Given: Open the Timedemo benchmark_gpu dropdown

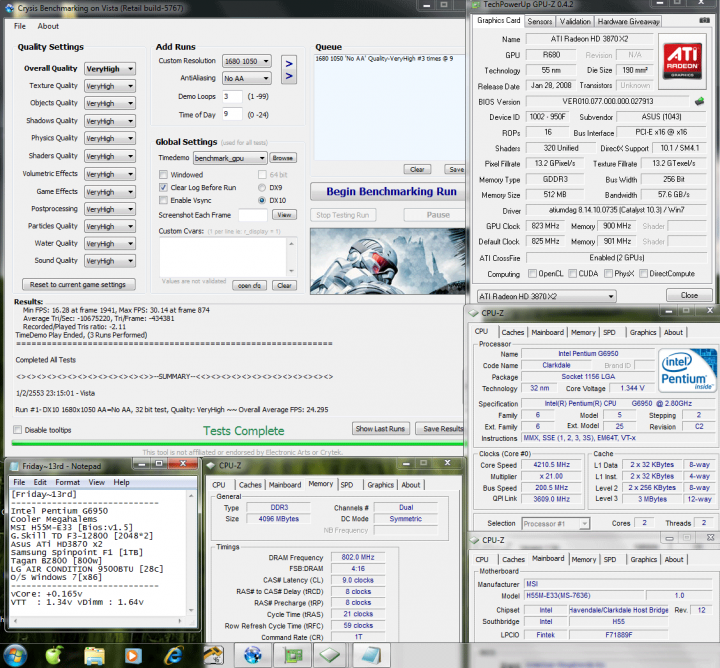Looking at the screenshot, I should point(230,158).
